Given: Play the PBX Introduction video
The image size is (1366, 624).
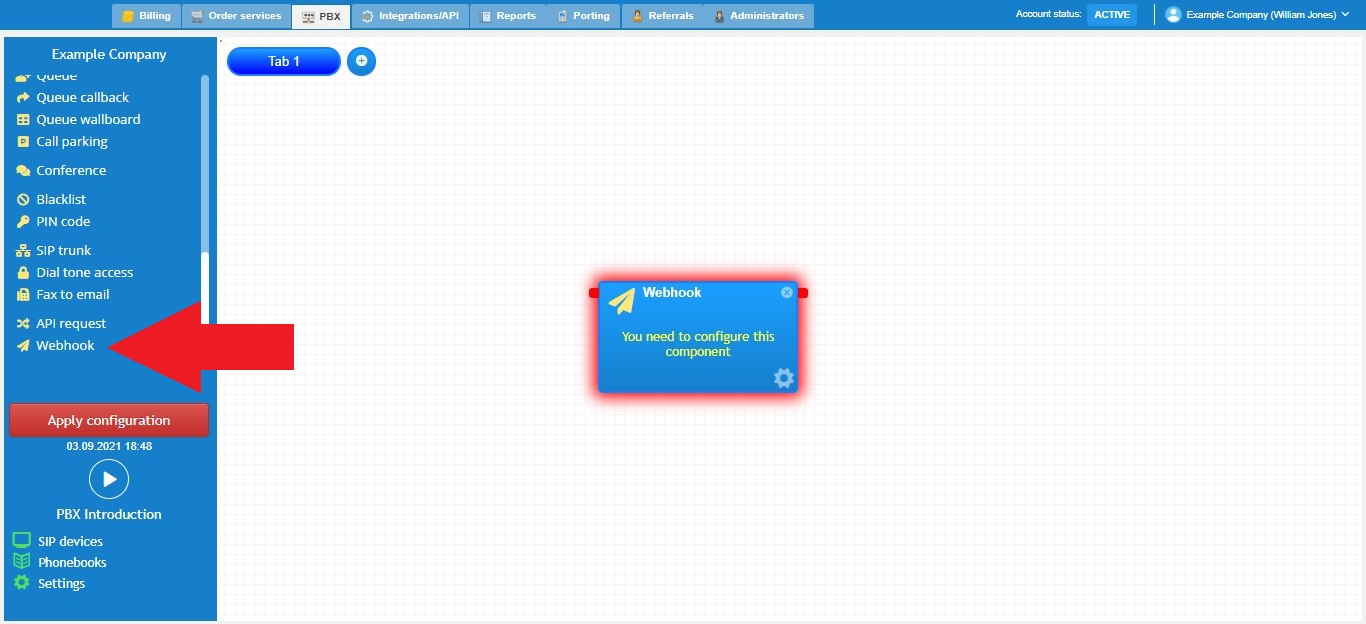Looking at the screenshot, I should point(108,479).
